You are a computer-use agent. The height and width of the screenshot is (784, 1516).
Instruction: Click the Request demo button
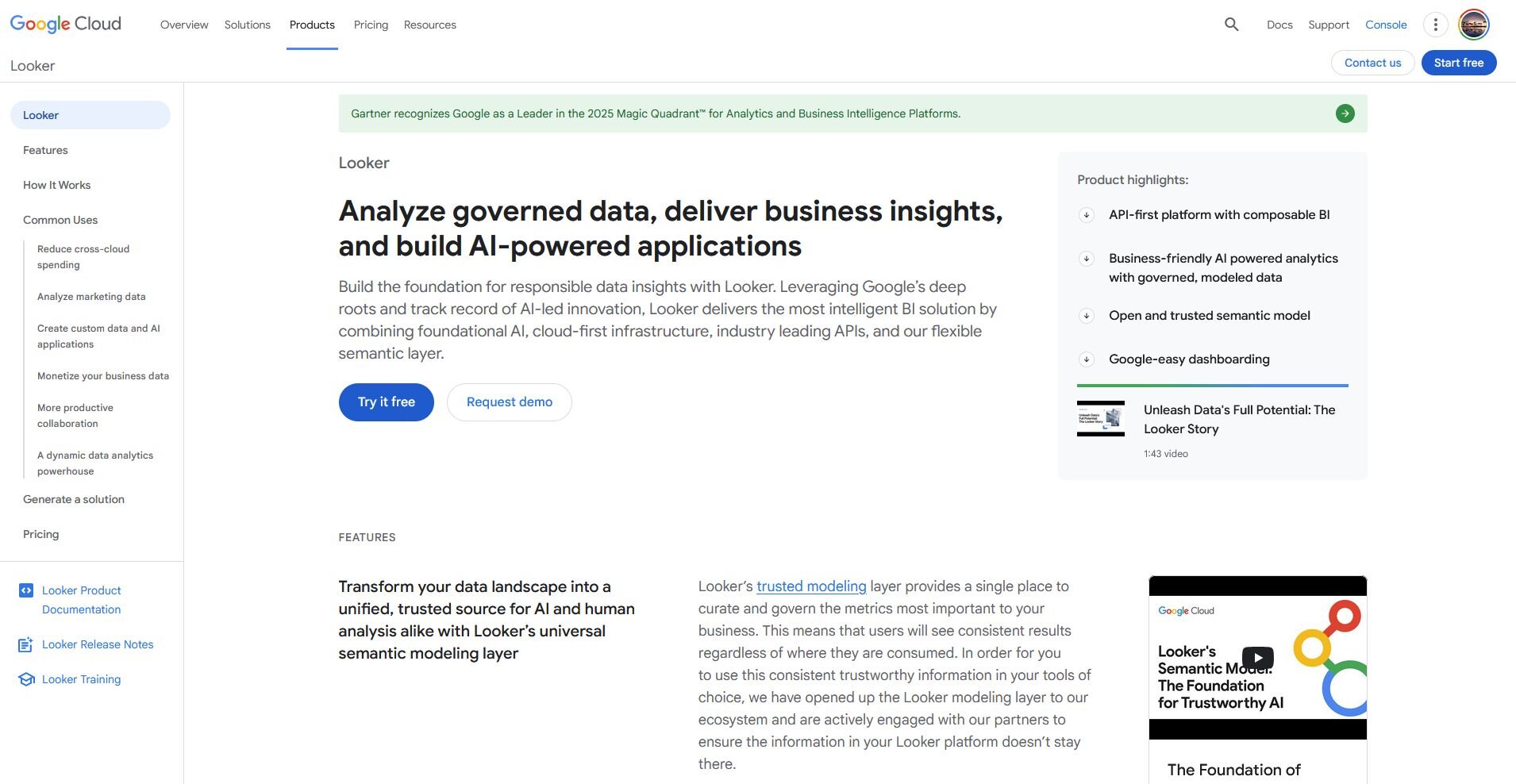click(x=509, y=402)
